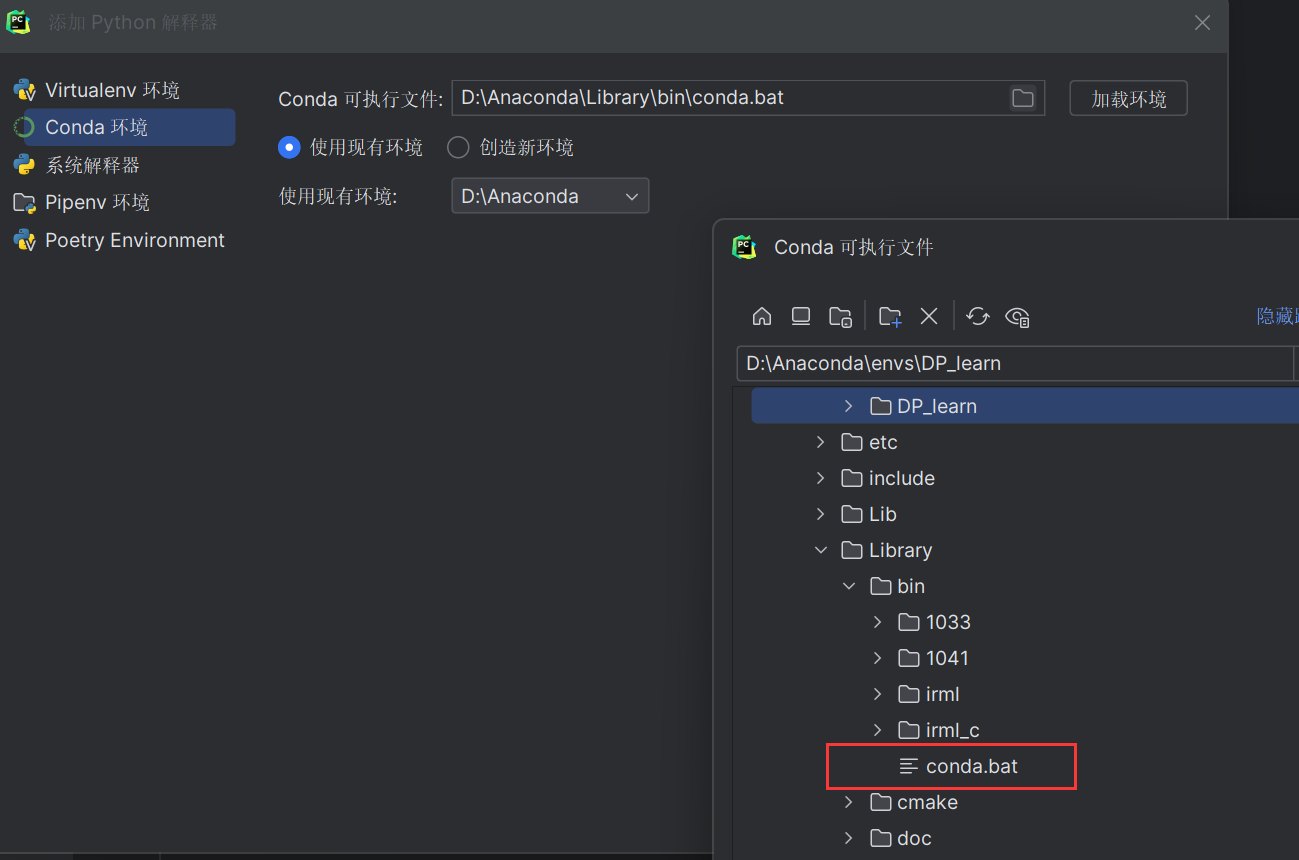Toggle showing hidden files and directories

point(1018,317)
